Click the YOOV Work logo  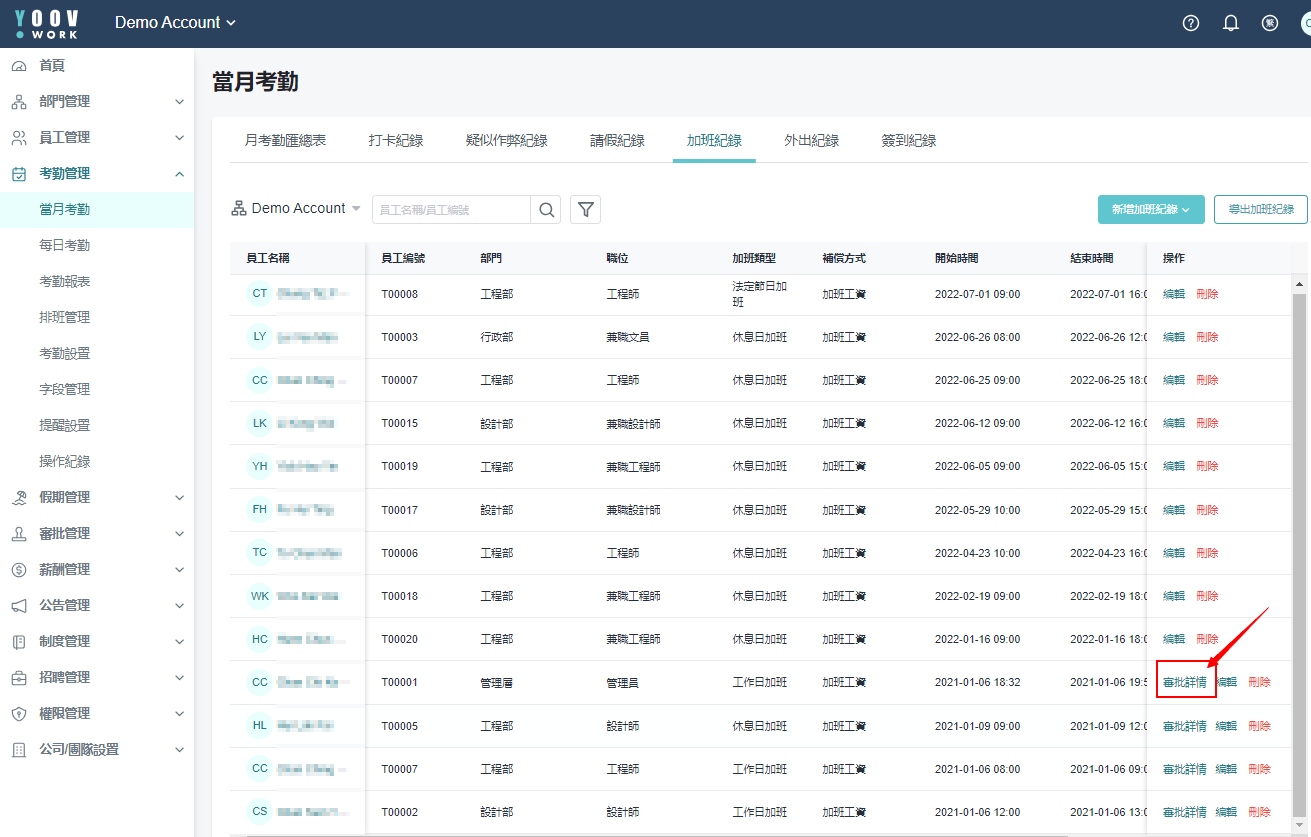point(47,24)
